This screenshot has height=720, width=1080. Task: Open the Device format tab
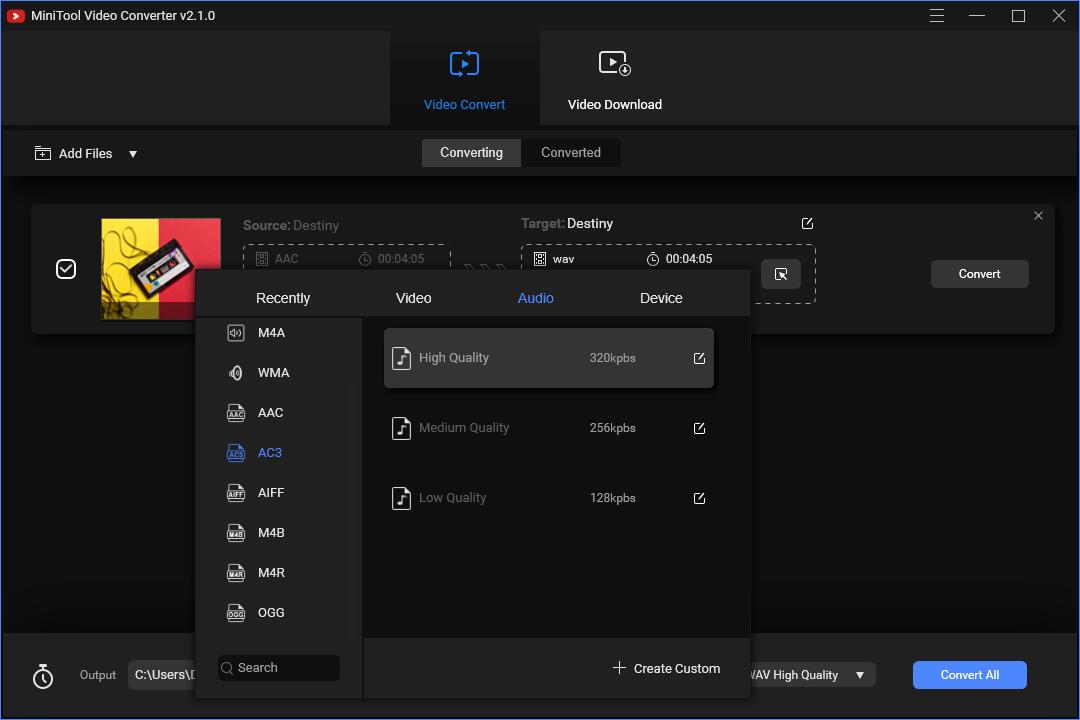tap(661, 298)
